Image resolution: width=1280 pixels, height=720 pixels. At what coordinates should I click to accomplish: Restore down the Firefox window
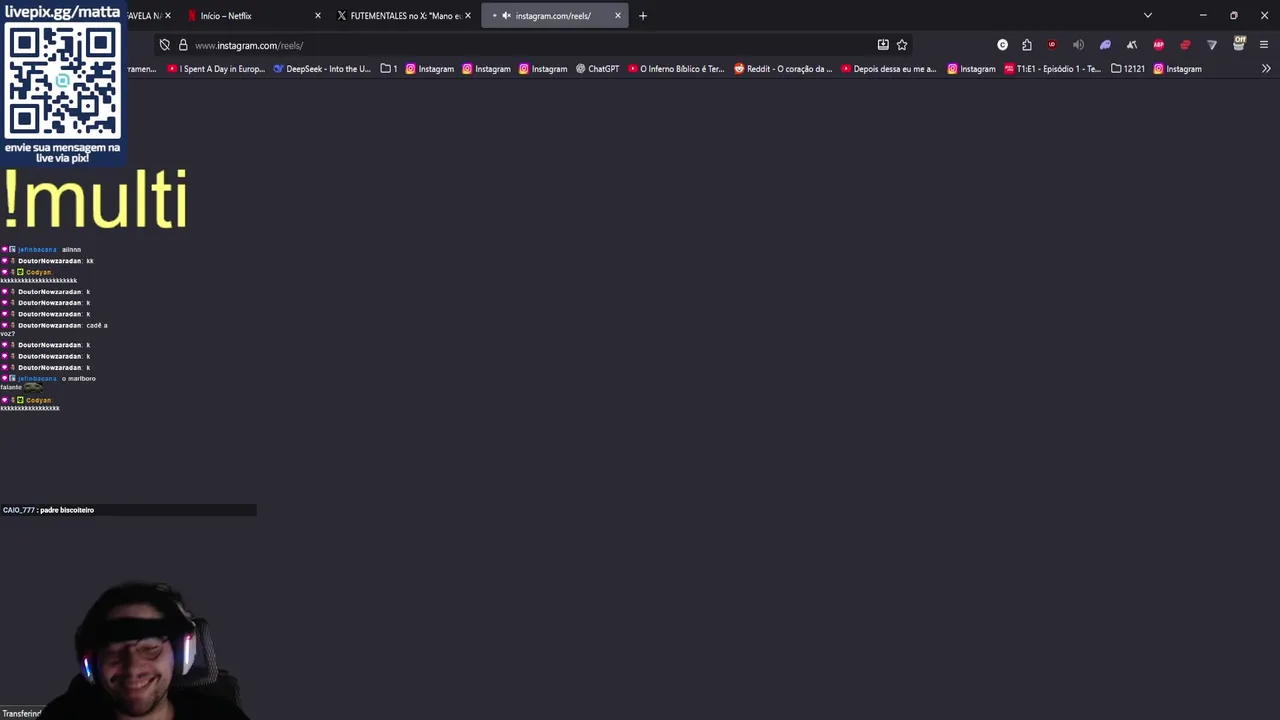tap(1234, 16)
